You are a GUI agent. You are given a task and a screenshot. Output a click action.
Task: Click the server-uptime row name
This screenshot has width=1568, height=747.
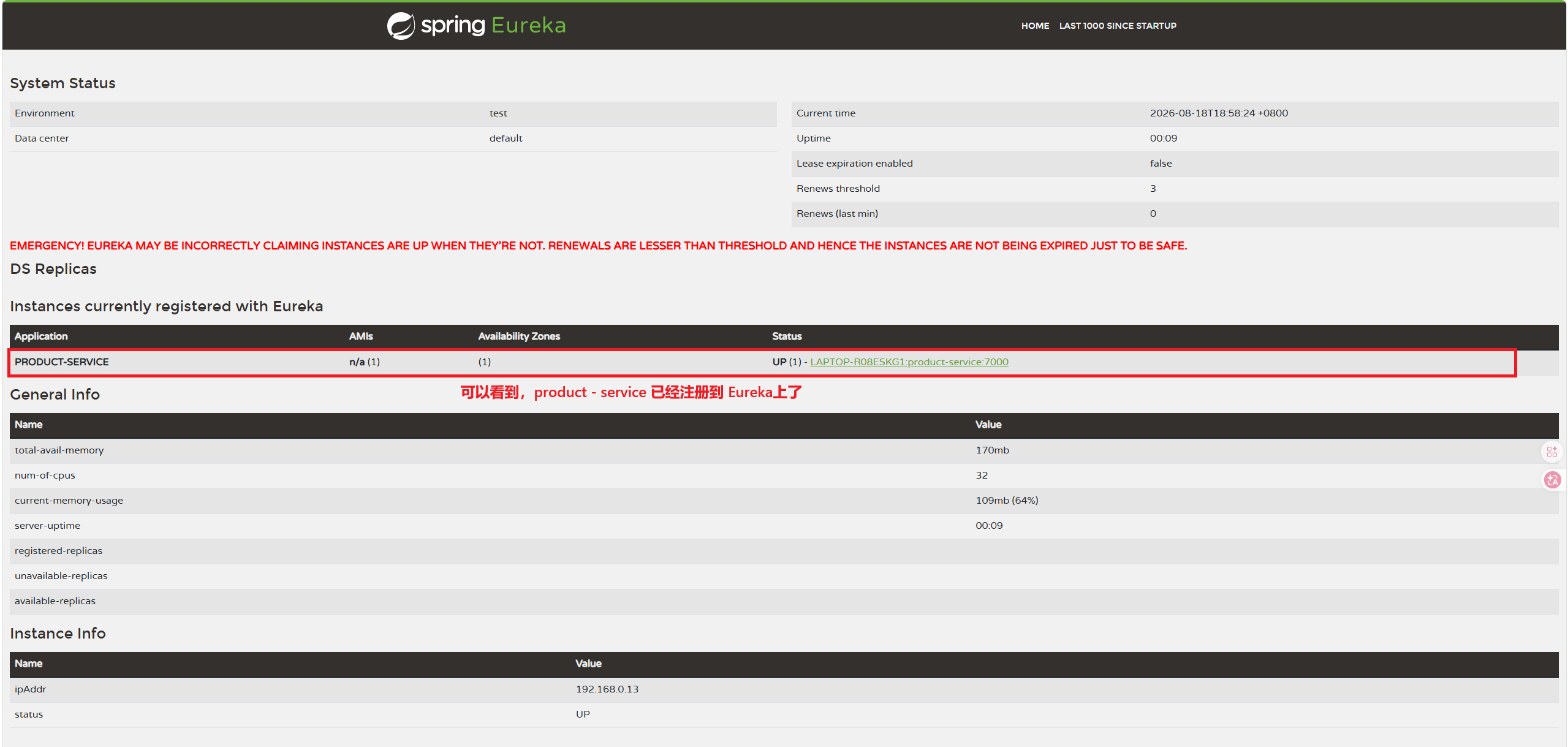point(47,526)
